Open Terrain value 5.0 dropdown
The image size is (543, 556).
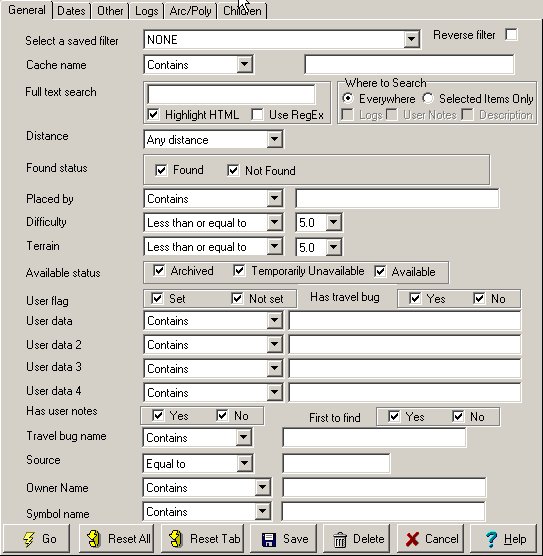tap(333, 247)
